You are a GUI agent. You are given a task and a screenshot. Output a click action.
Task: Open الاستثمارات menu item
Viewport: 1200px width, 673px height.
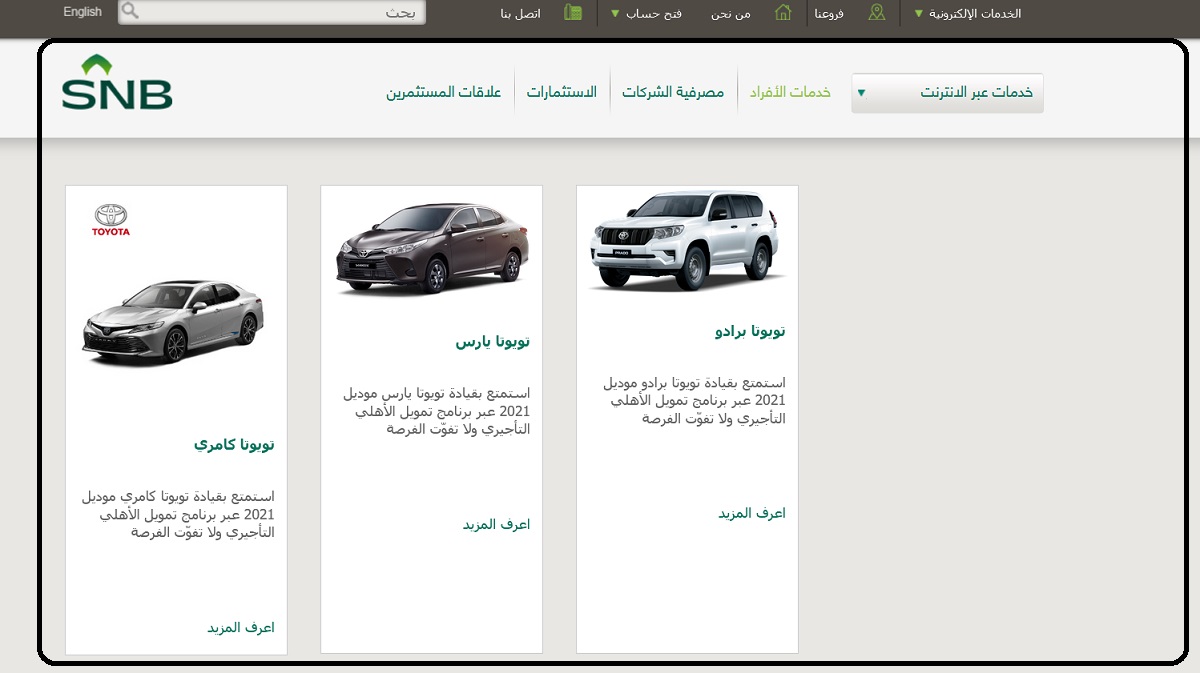click(x=562, y=92)
